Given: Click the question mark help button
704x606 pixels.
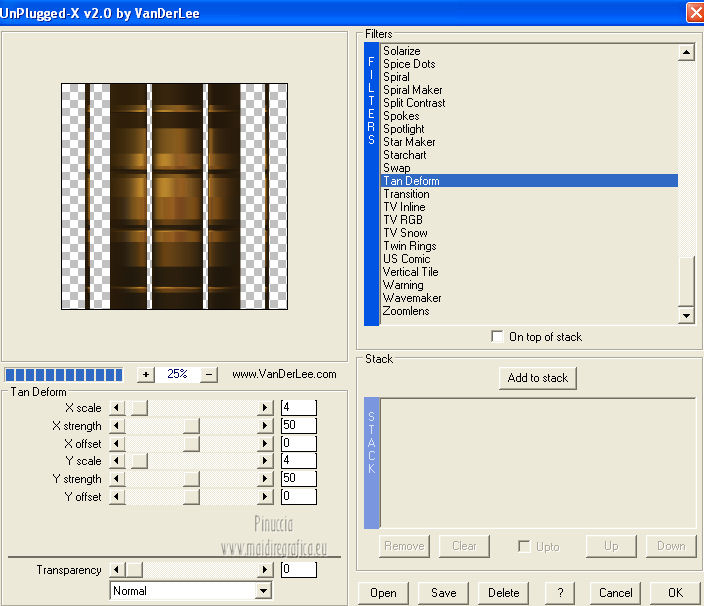Looking at the screenshot, I should 560,593.
